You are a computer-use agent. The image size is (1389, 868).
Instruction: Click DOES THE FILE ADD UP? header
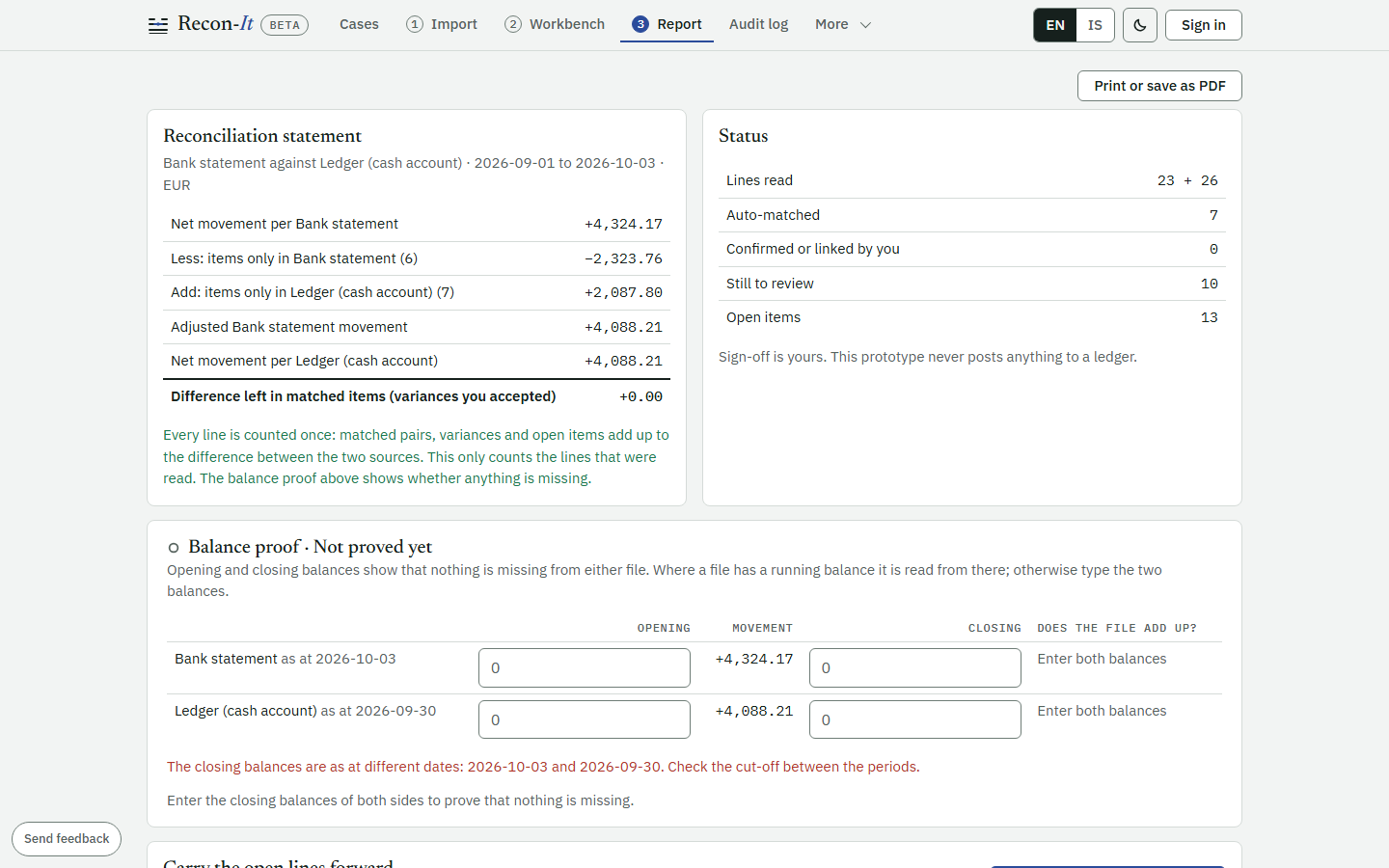(1117, 628)
